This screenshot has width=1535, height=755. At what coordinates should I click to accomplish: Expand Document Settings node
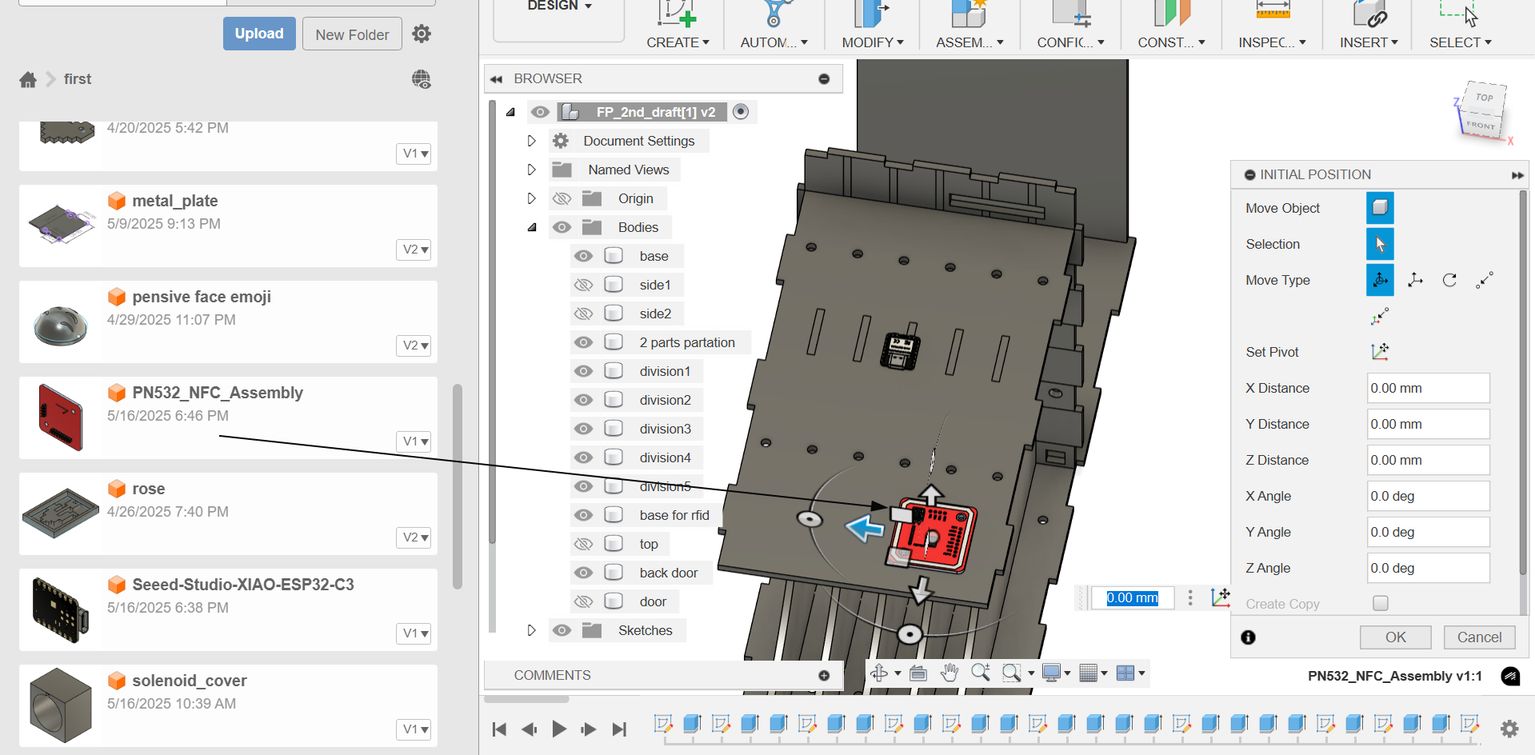532,141
